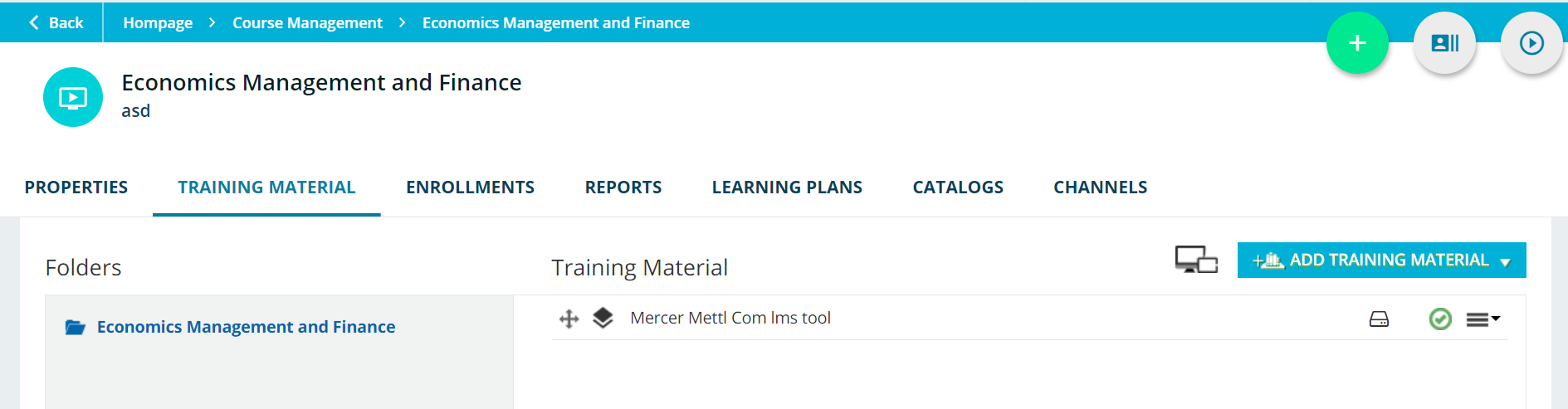Open the Learning Plans tab
The width and height of the screenshot is (1568, 409).
coord(787,187)
